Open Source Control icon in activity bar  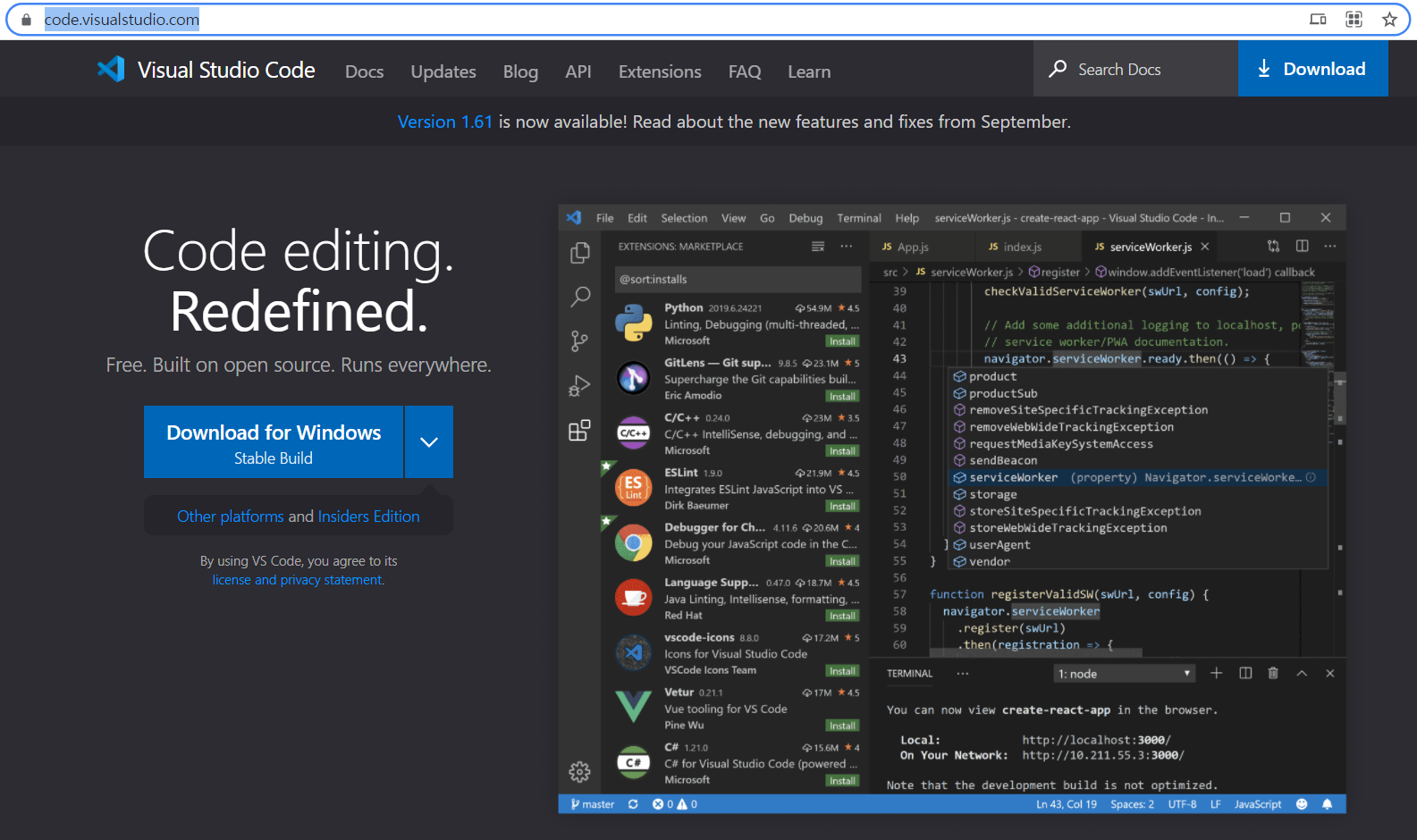pos(580,340)
